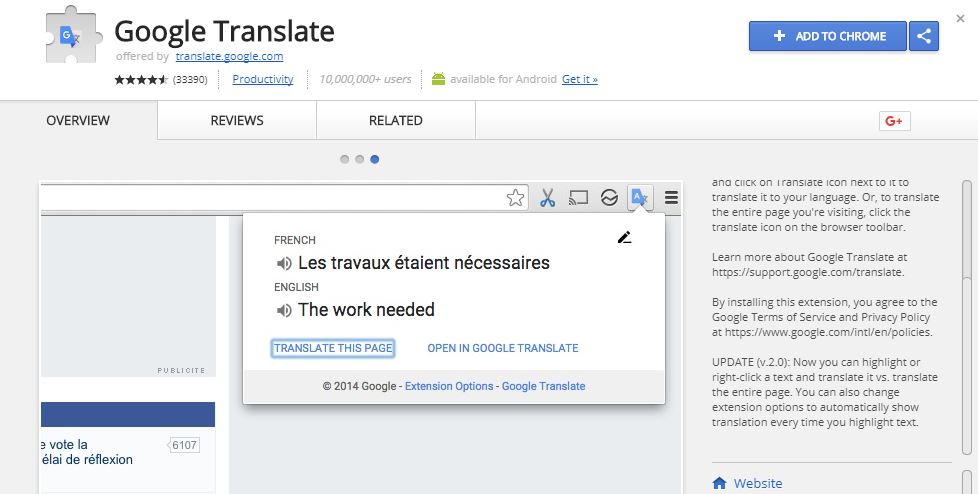Screen dimensions: 978x494
Task: Switch to the Overview tab
Action: (78, 120)
